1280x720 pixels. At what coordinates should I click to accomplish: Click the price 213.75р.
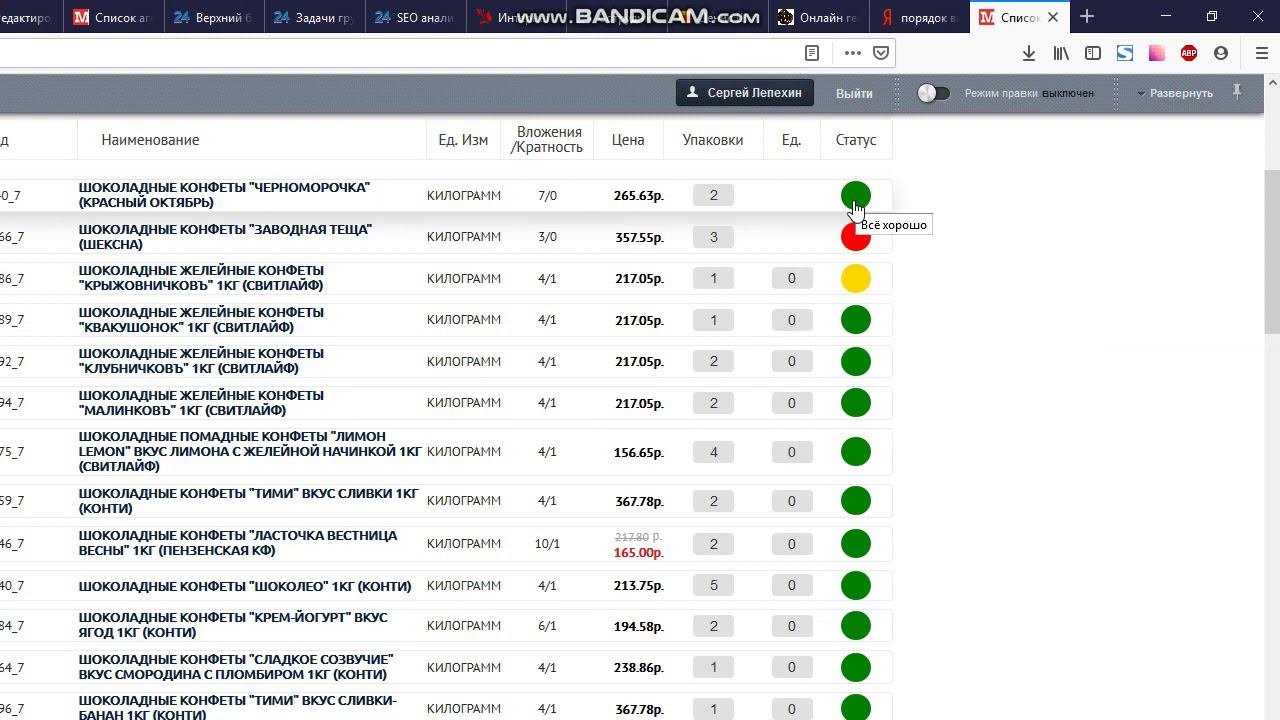pyautogui.click(x=639, y=586)
